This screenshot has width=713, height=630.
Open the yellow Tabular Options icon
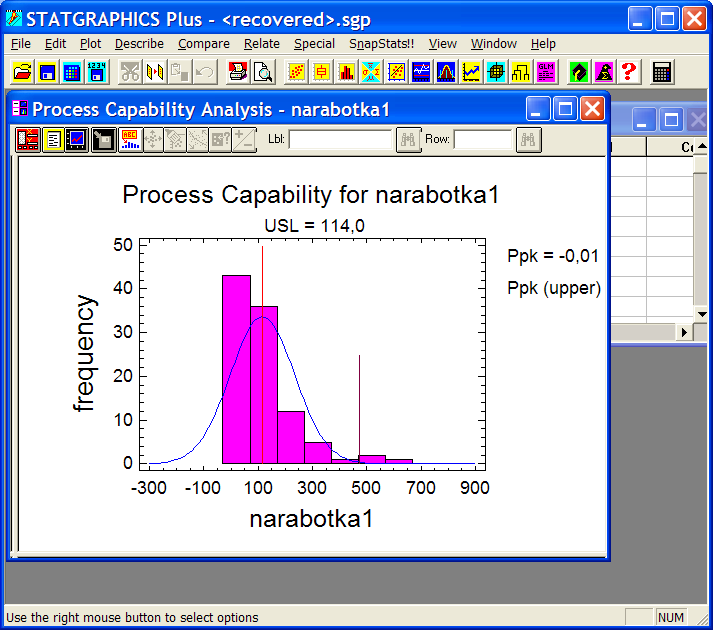[x=53, y=140]
